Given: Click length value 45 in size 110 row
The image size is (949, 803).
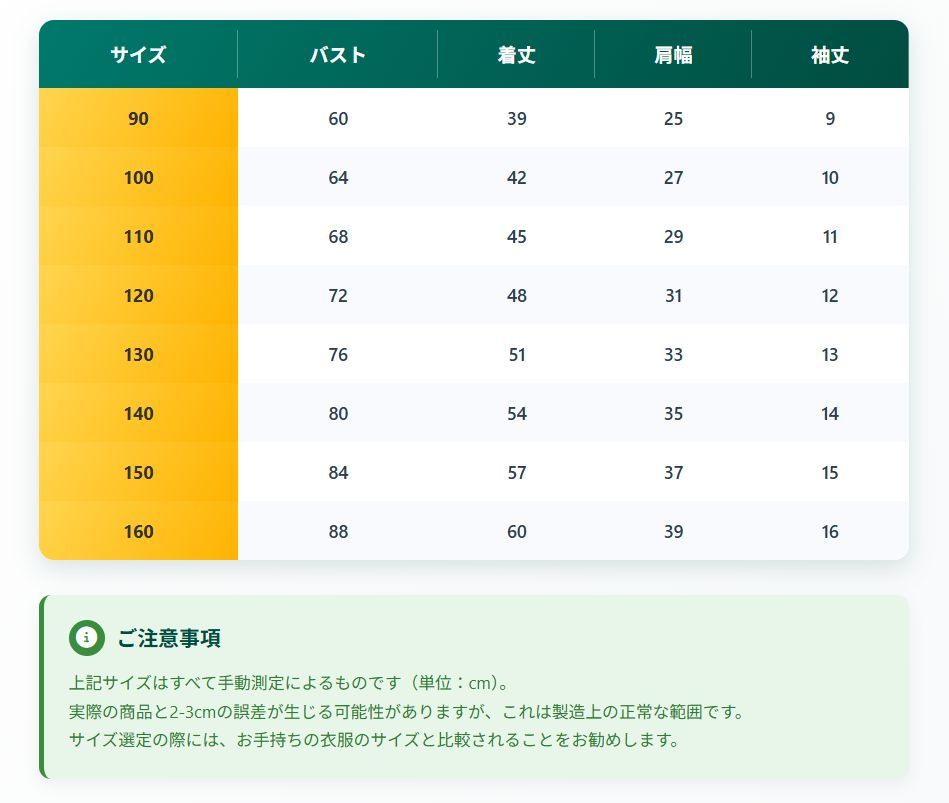Looking at the screenshot, I should click(517, 237).
